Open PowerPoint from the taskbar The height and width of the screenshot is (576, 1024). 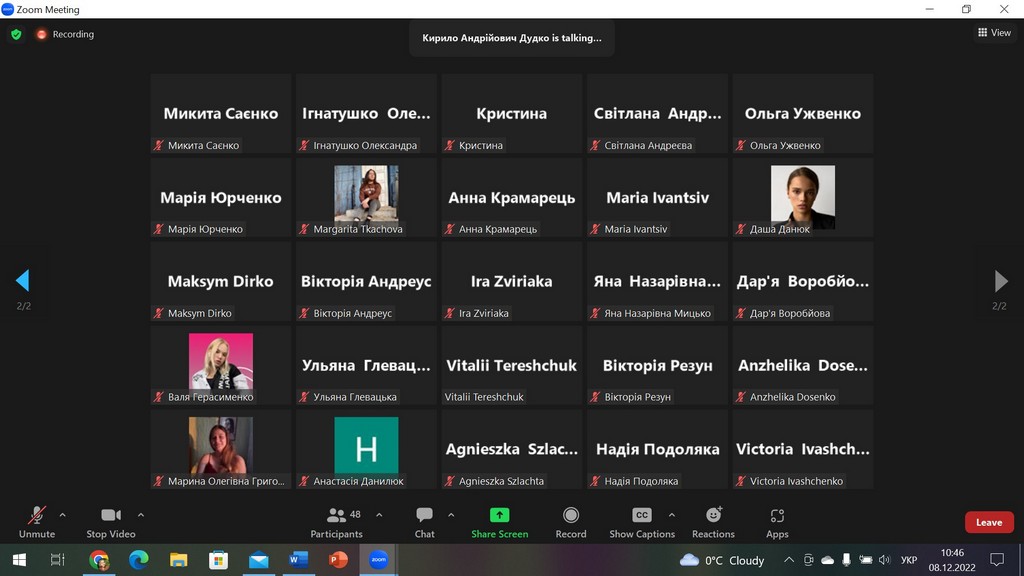point(338,560)
